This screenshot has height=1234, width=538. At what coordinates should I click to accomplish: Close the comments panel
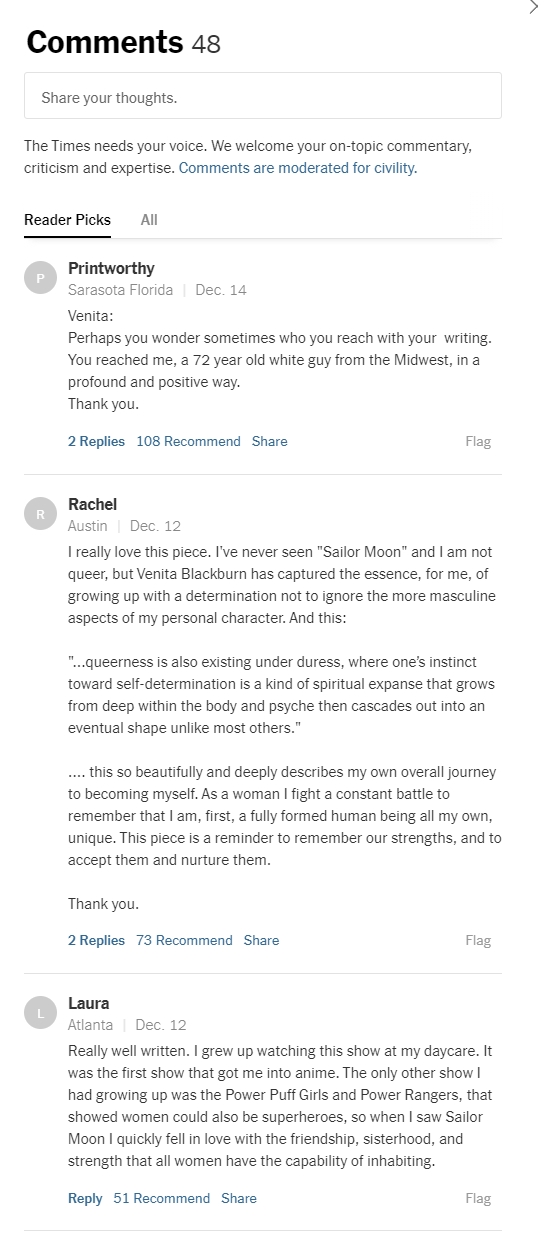[x=532, y=7]
